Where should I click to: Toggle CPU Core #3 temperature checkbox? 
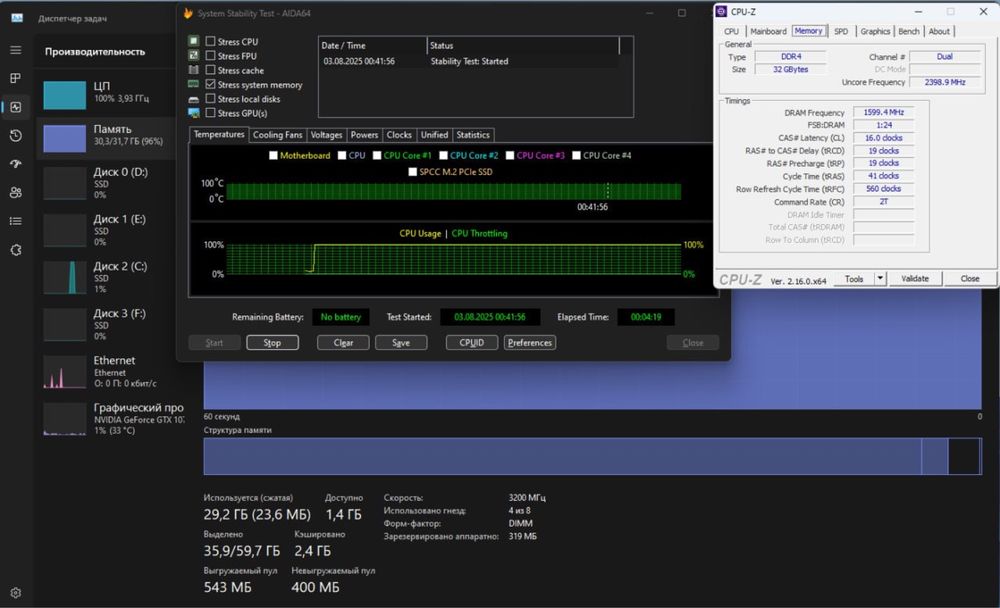pos(510,156)
